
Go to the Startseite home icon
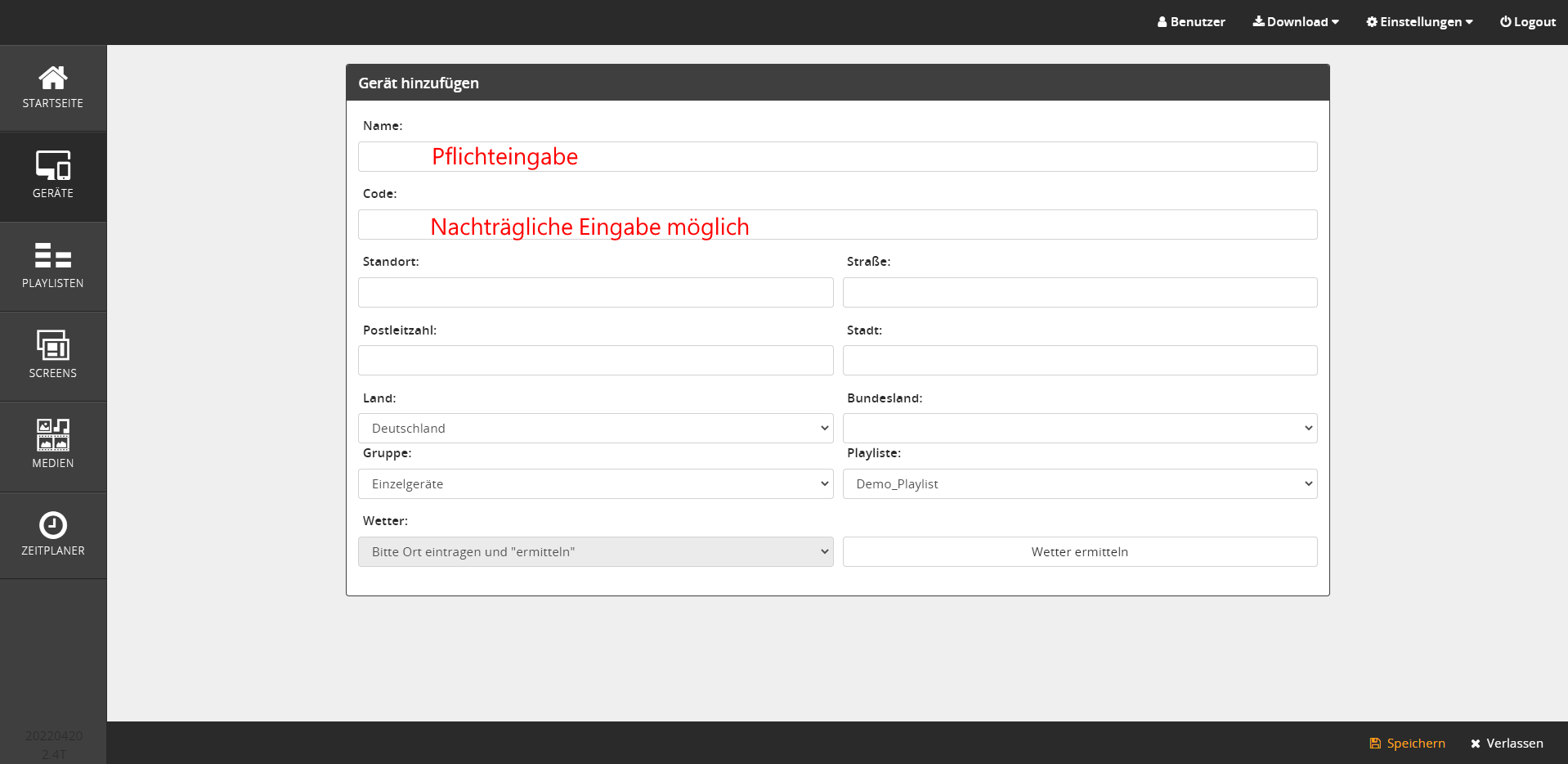(53, 79)
